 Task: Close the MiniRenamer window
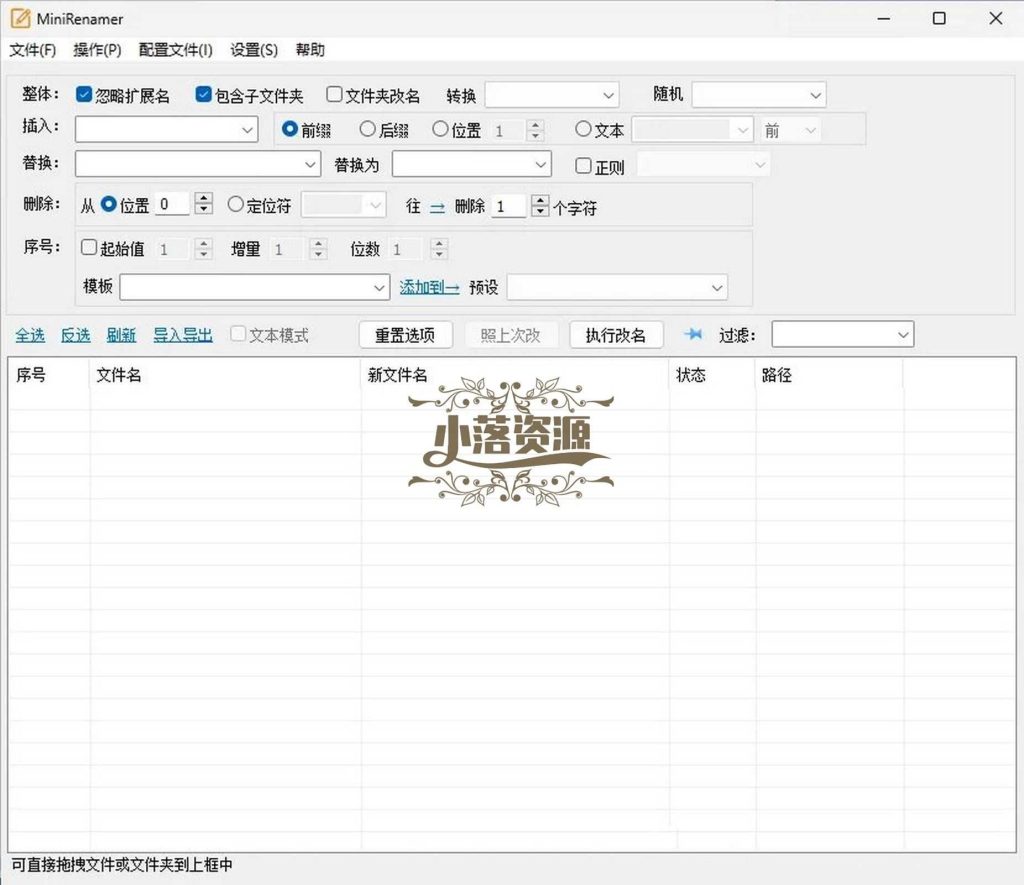(x=995, y=18)
